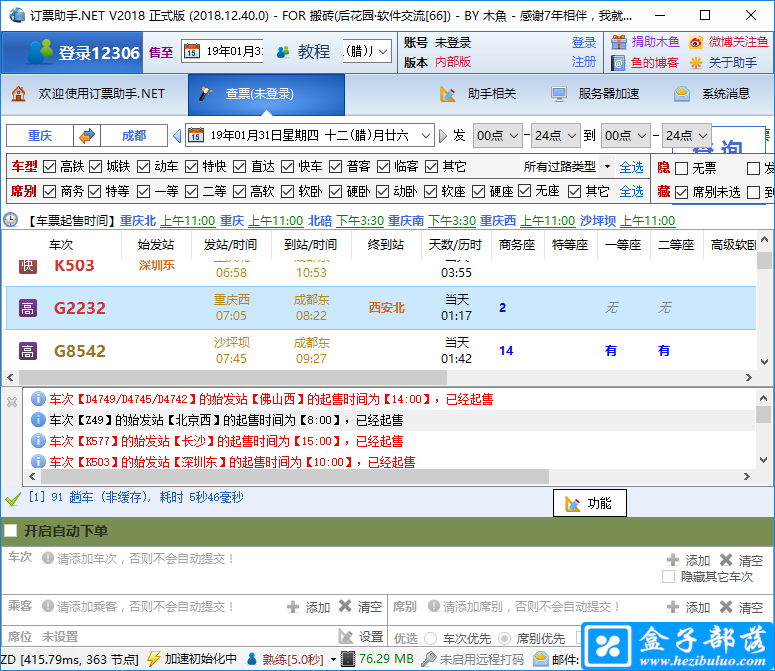Click the 捐助木鱼 donate icon

point(620,42)
